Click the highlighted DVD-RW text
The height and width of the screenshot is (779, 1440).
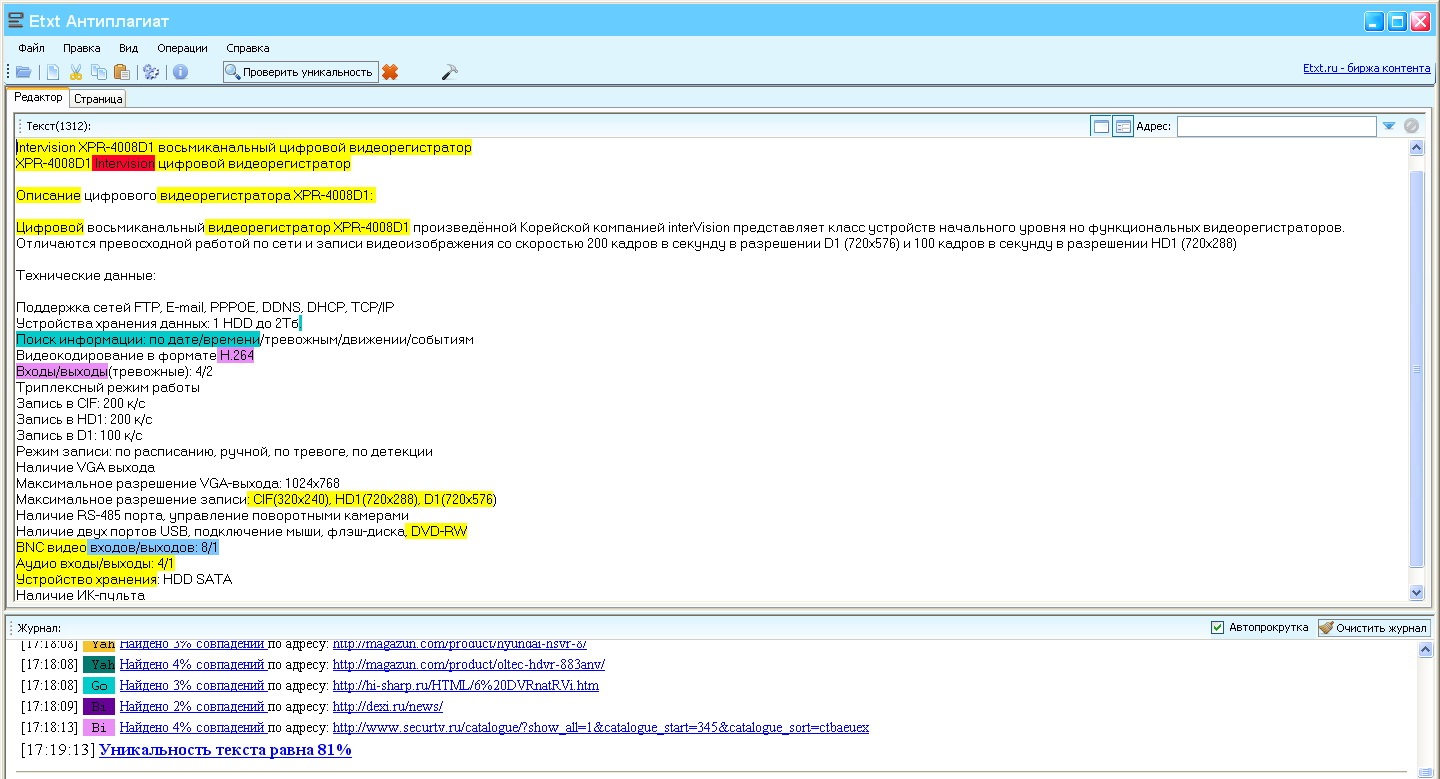(x=438, y=531)
